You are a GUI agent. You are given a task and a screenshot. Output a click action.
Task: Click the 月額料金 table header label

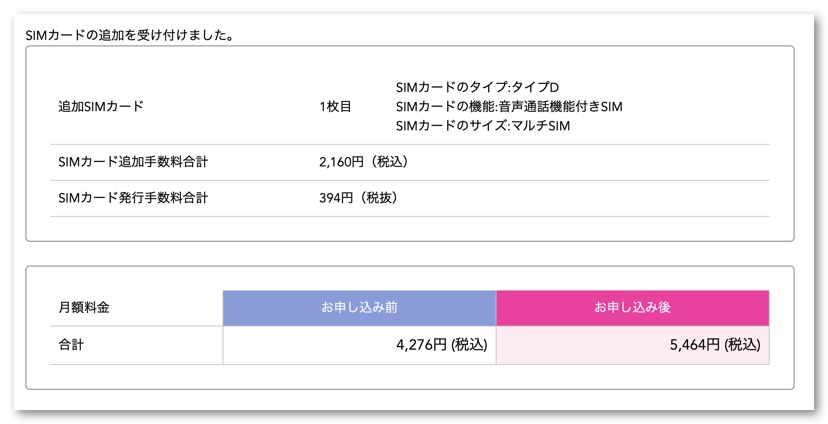pyautogui.click(x=84, y=308)
